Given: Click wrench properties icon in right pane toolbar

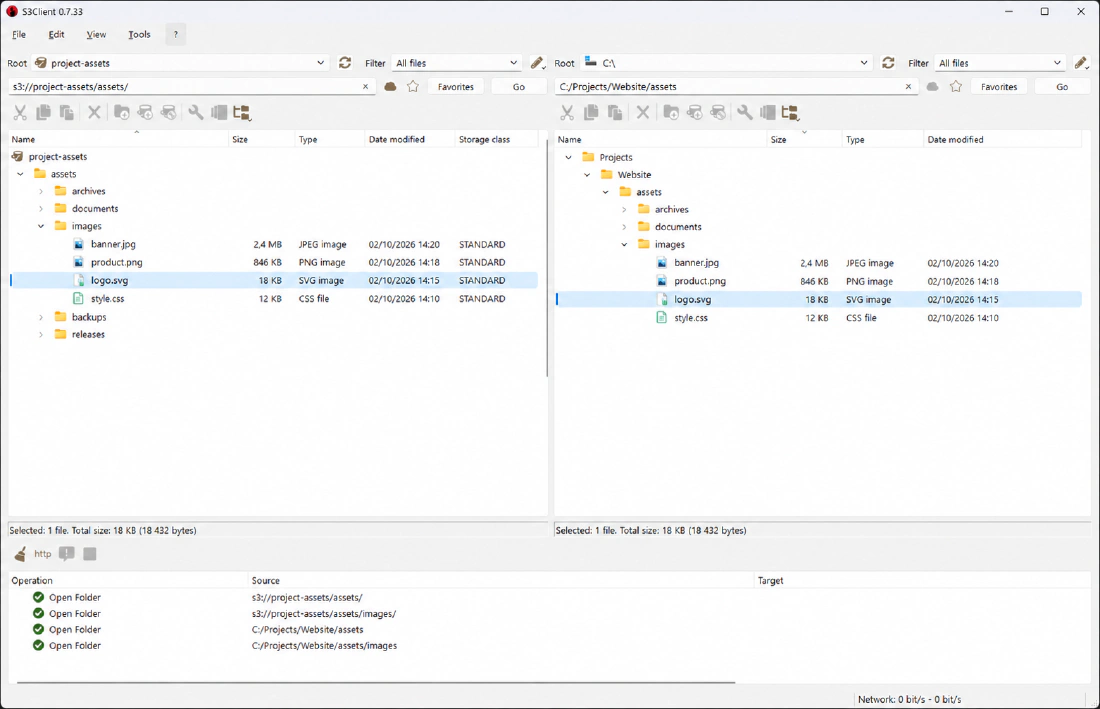Looking at the screenshot, I should (x=744, y=112).
